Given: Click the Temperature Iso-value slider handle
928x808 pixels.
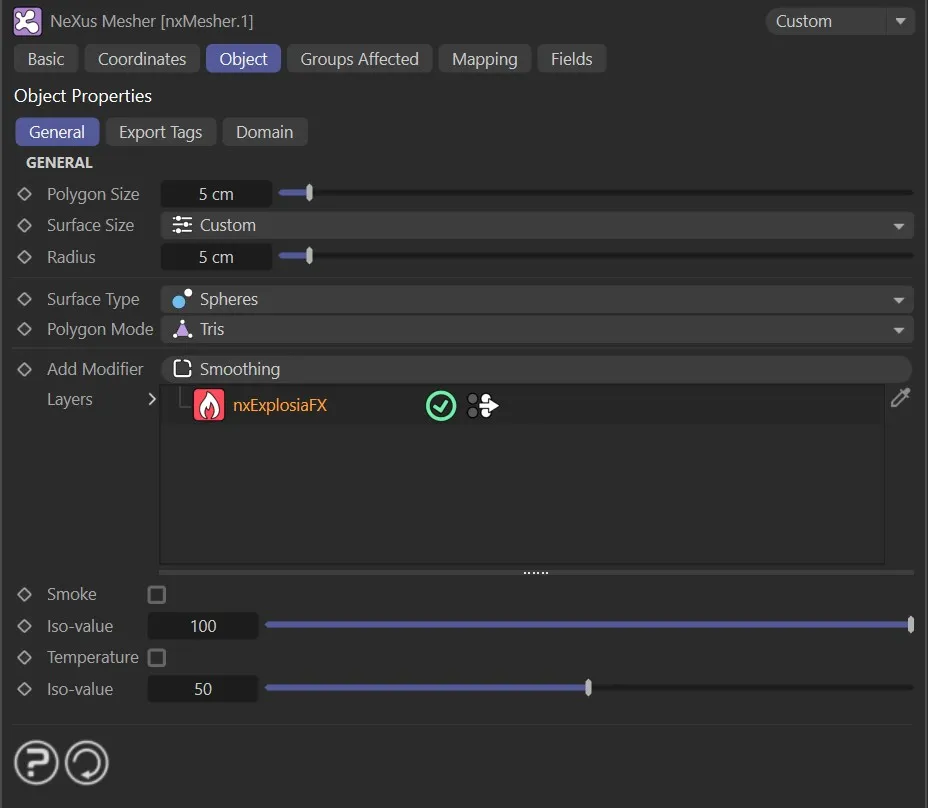Looking at the screenshot, I should point(588,688).
